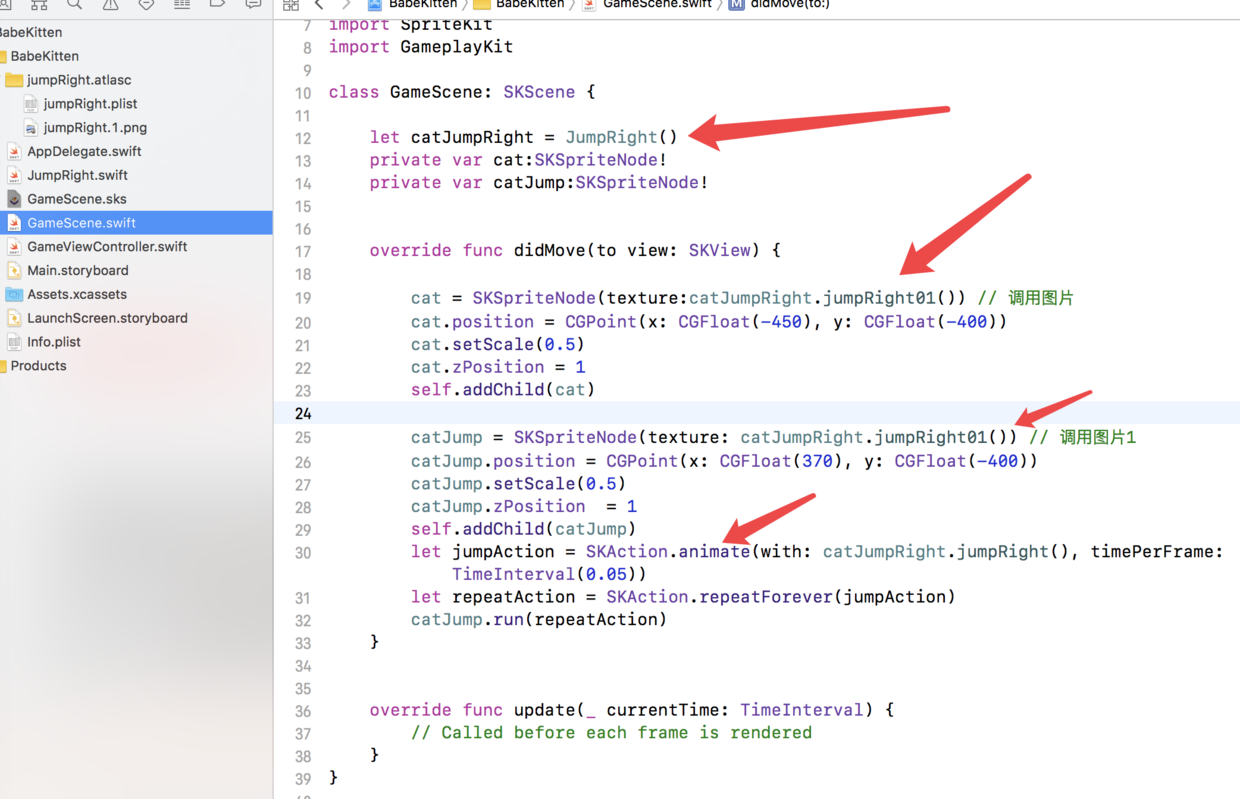Open AppDelegate.swift file
Screen dimensions: 1240x799
click(136, 152)
